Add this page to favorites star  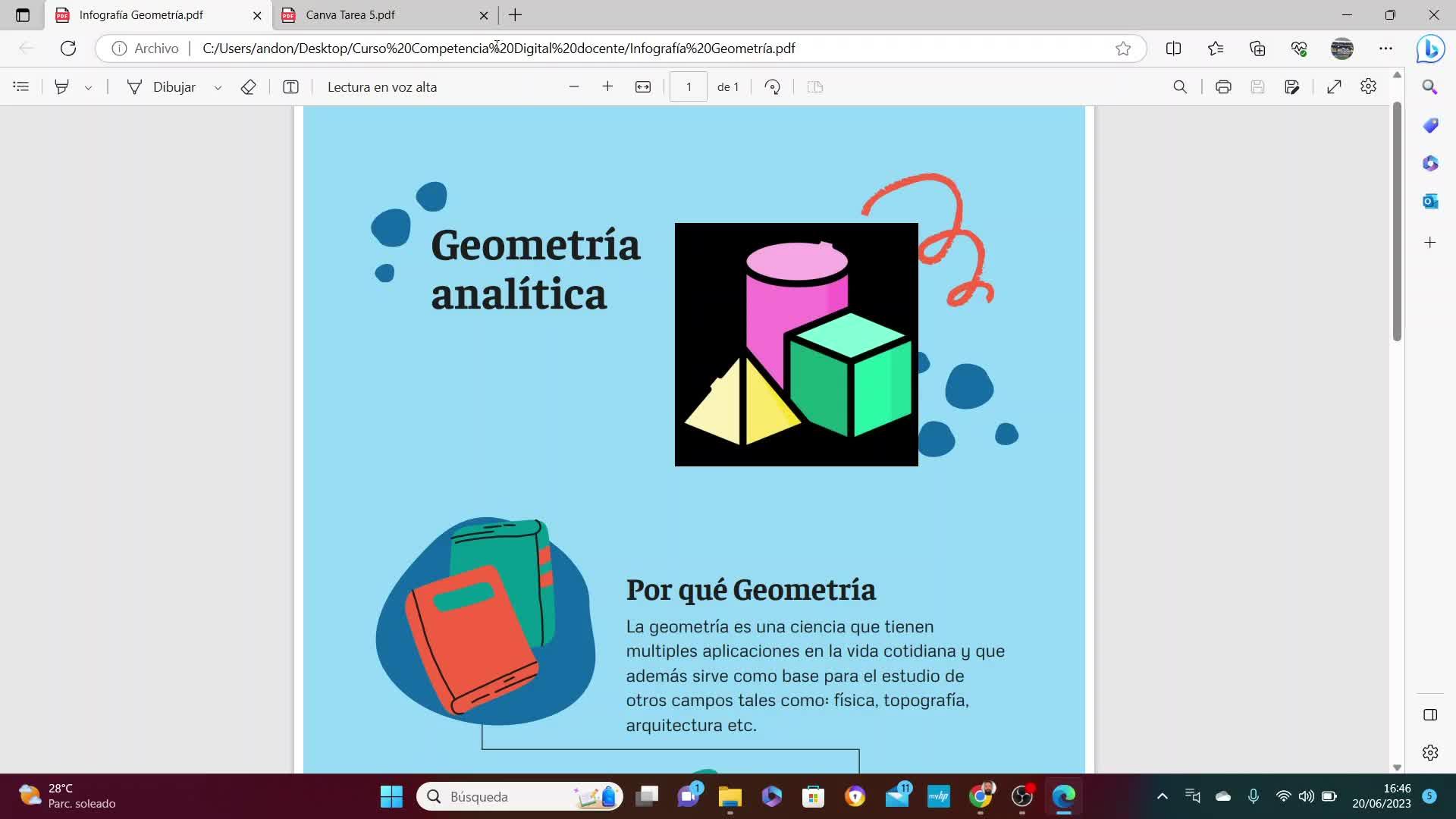point(1123,49)
